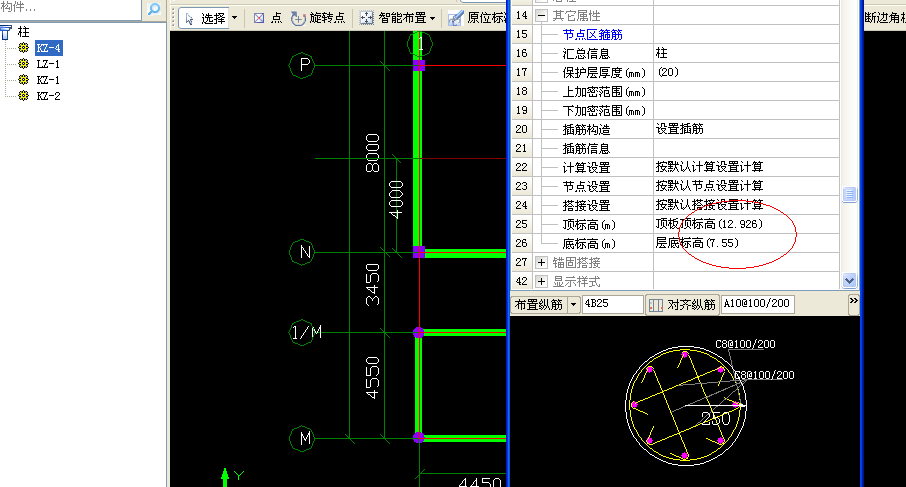The width and height of the screenshot is (906, 487).
Task: Click the gear icon beside LZ-1
Action: 23,64
